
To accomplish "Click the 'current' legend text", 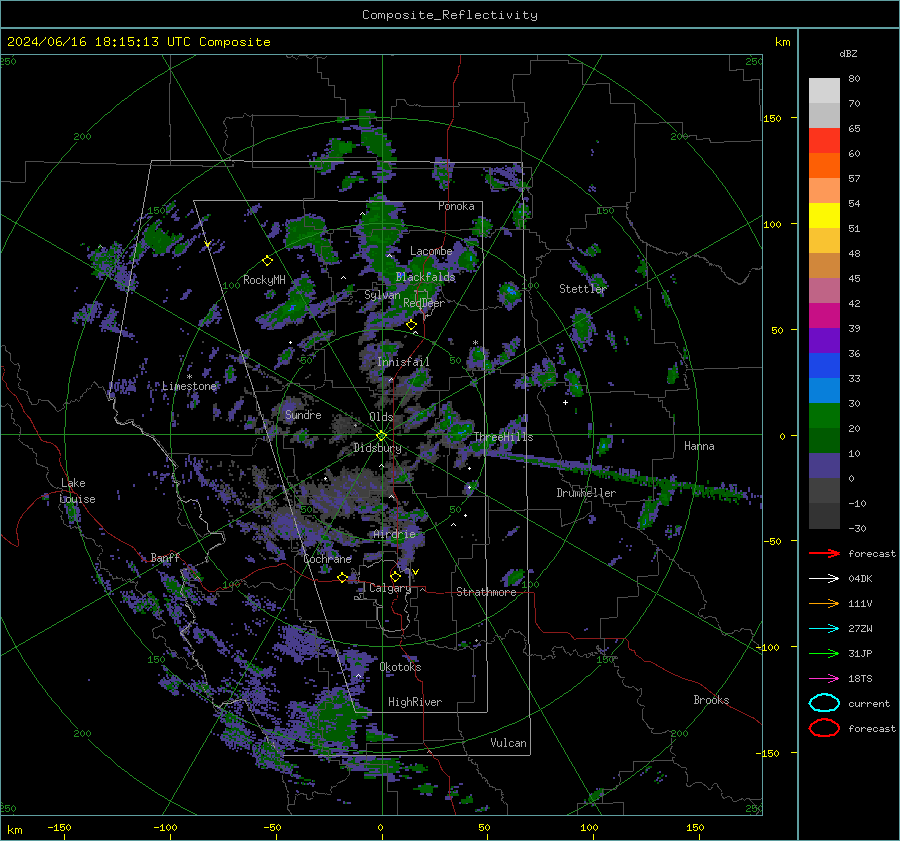I will tap(869, 703).
